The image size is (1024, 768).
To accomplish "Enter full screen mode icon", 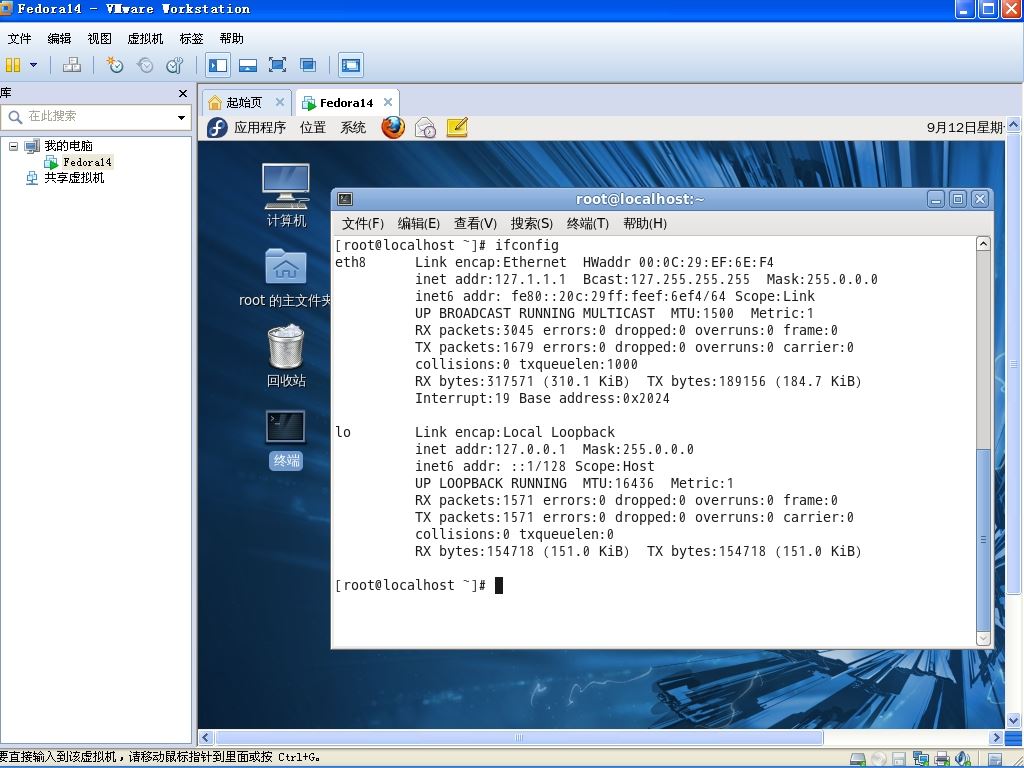I will 278,65.
